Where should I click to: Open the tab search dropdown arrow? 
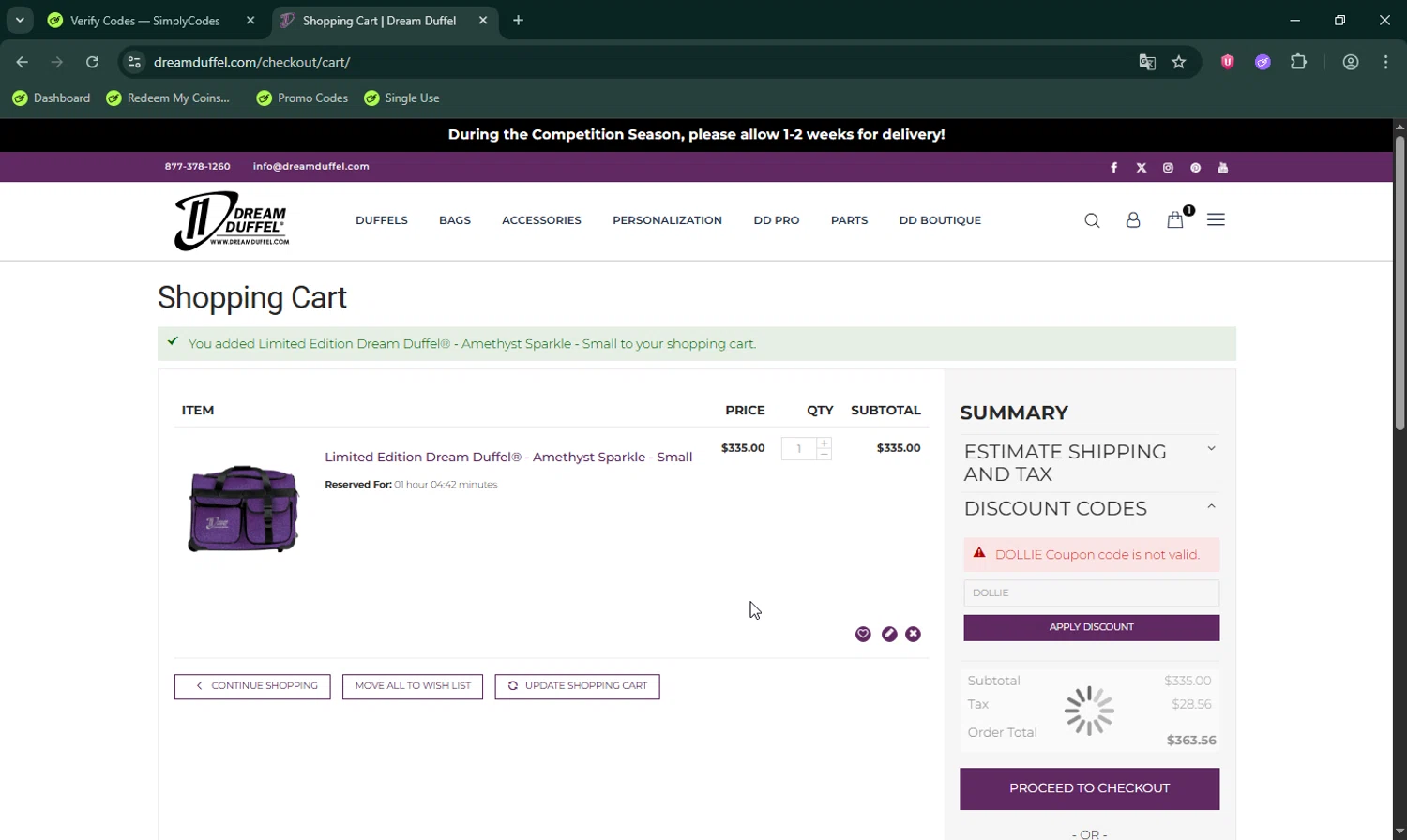click(x=20, y=20)
